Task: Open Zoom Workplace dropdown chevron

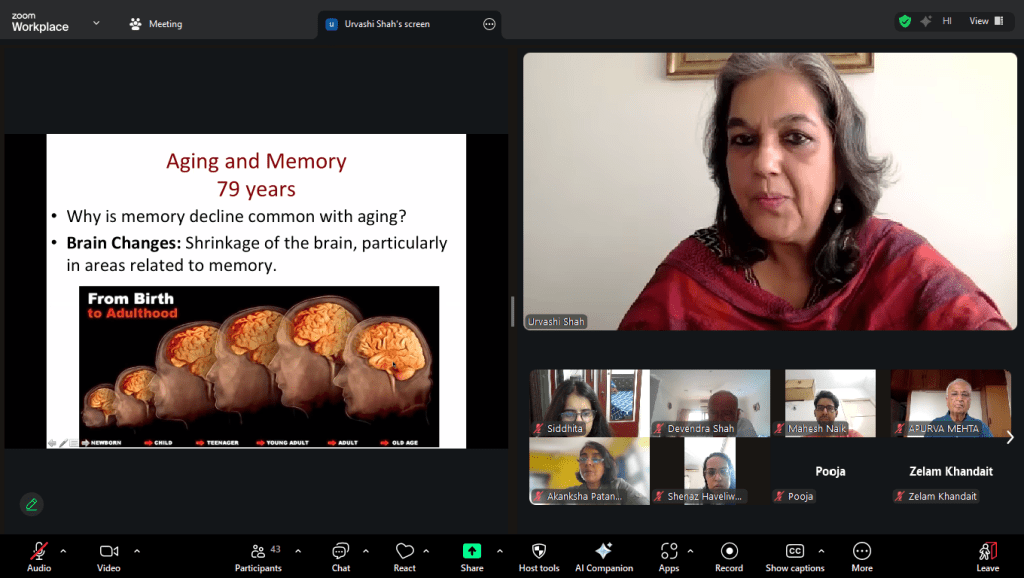Action: (96, 22)
